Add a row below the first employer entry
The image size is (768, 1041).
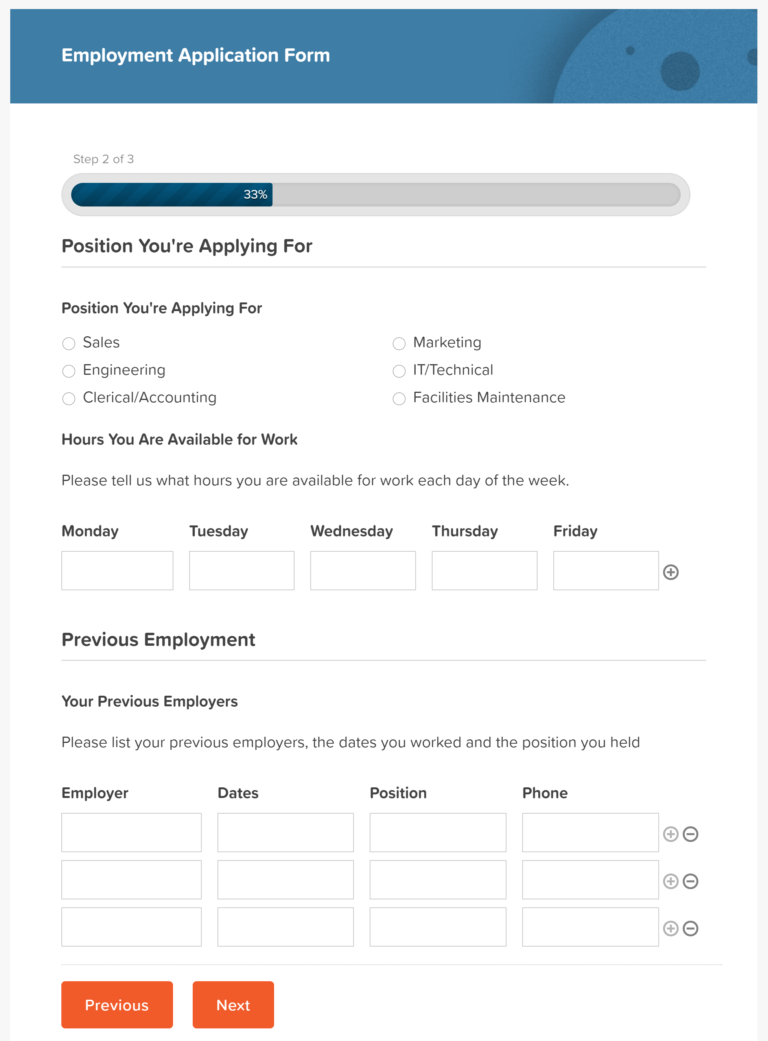tap(671, 833)
